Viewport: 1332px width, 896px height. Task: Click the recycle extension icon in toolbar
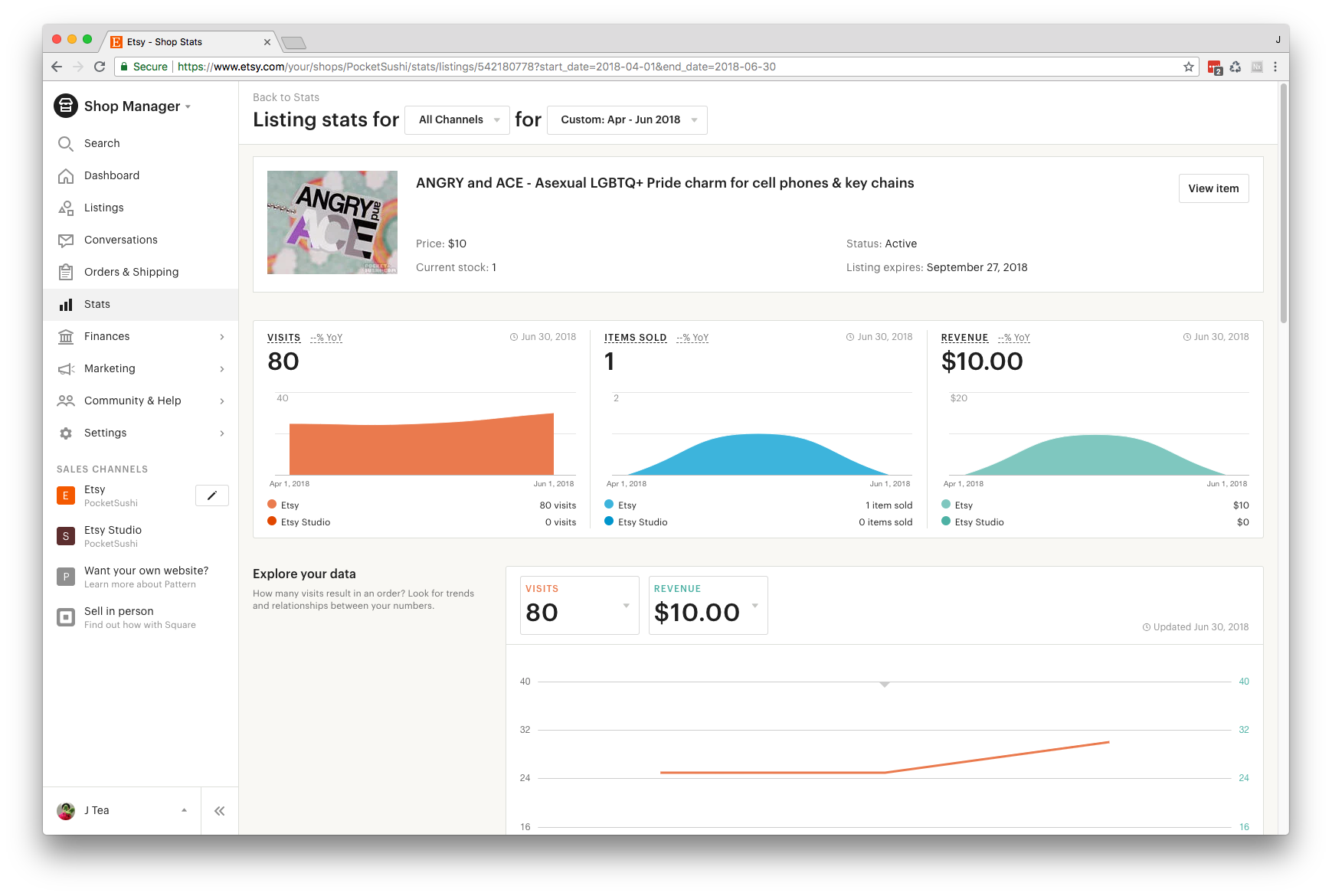tap(1235, 67)
